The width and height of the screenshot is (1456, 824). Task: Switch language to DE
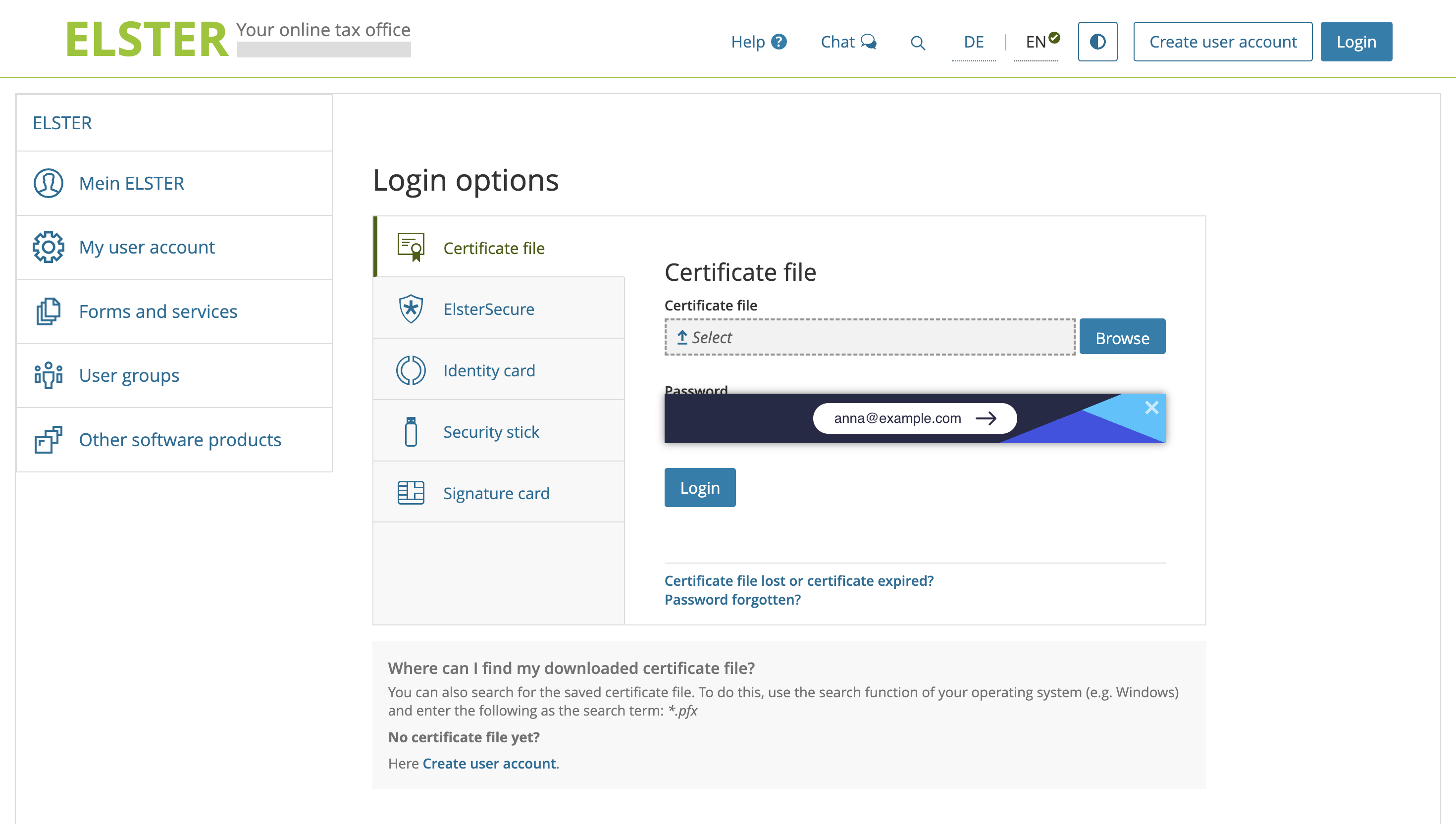coord(973,42)
